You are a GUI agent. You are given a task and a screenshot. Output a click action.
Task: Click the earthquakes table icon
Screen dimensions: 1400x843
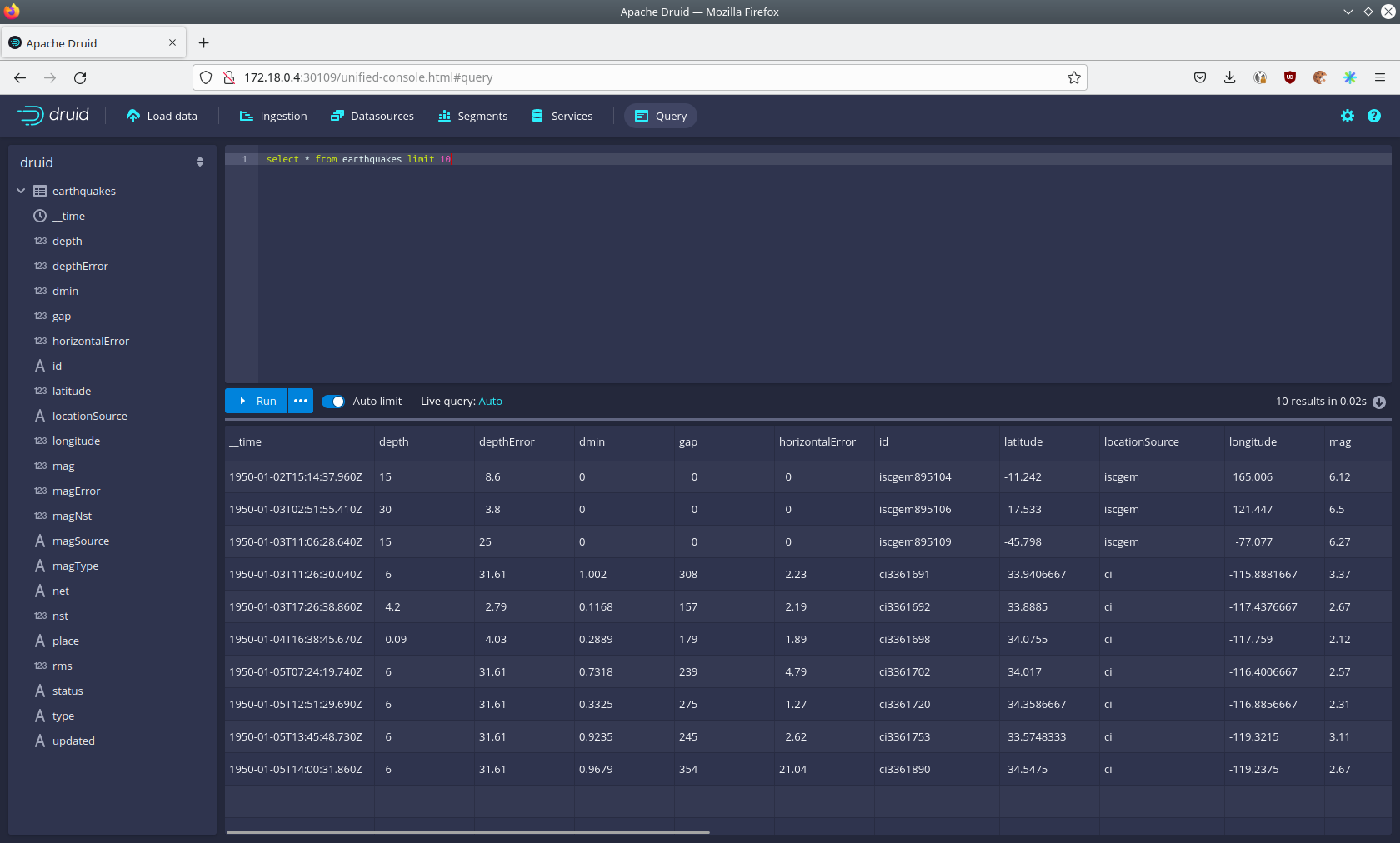pyautogui.click(x=40, y=191)
